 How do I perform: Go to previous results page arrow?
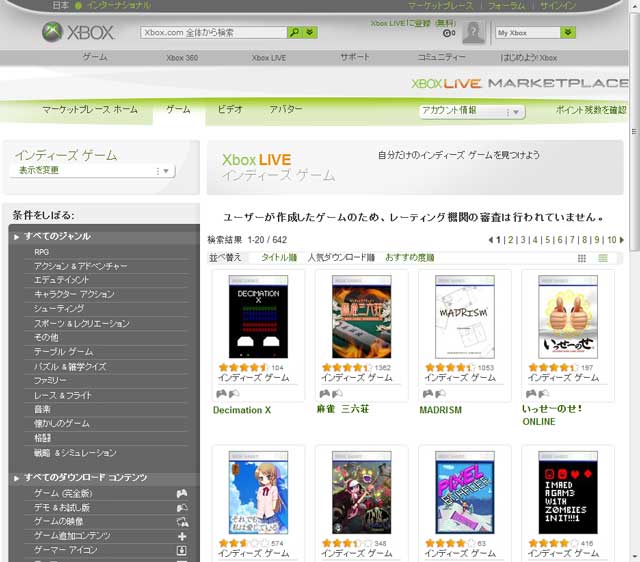click(491, 240)
